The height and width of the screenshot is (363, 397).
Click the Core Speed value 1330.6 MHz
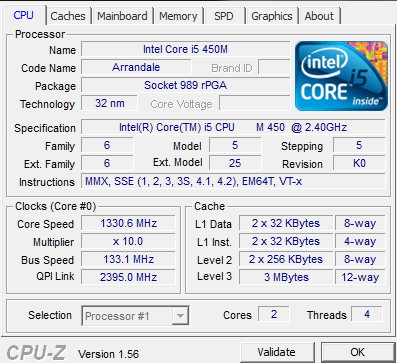(x=128, y=223)
